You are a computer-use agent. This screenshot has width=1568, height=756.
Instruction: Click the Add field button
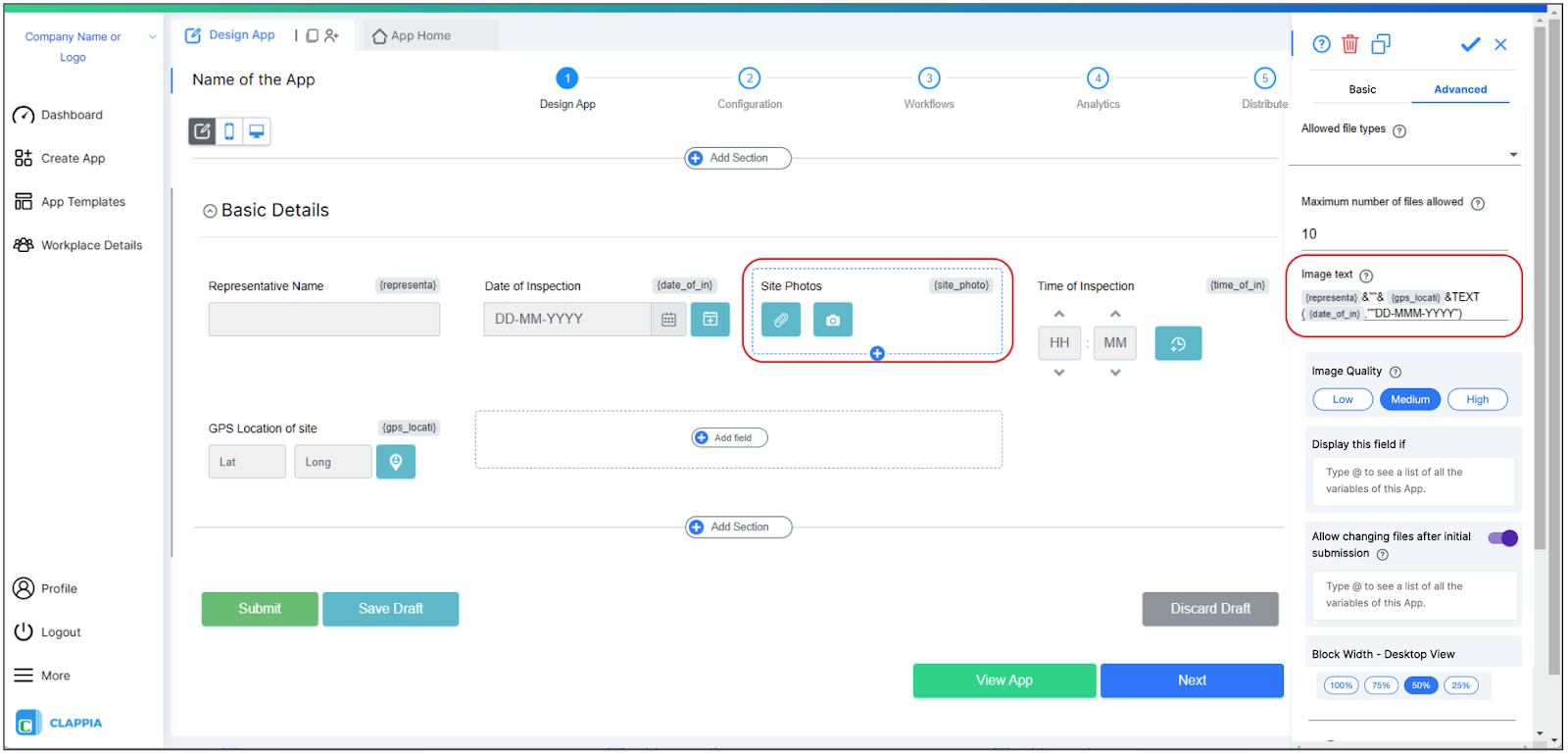[x=730, y=437]
